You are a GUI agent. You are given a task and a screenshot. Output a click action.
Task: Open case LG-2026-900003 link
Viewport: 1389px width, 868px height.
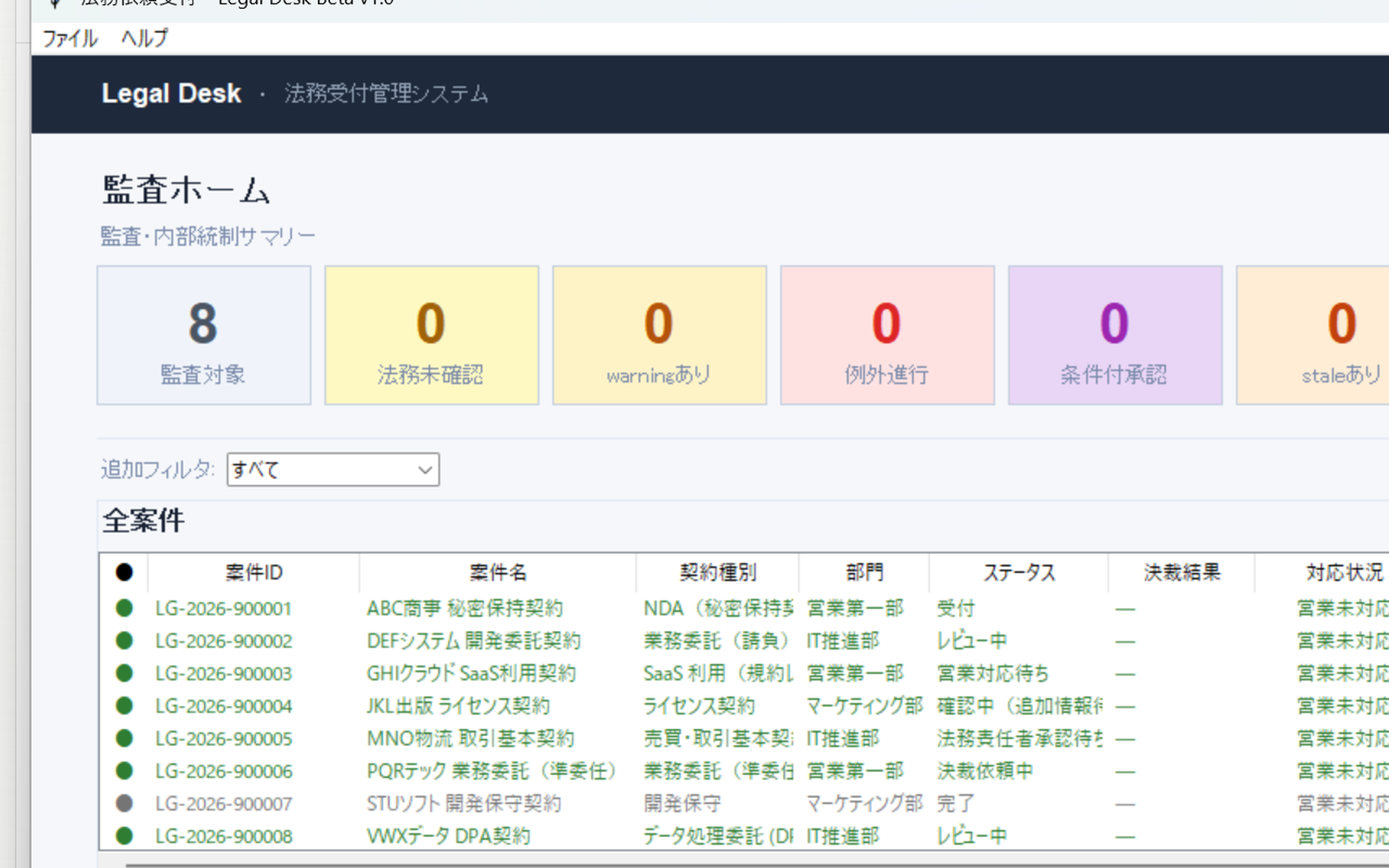pos(224,674)
